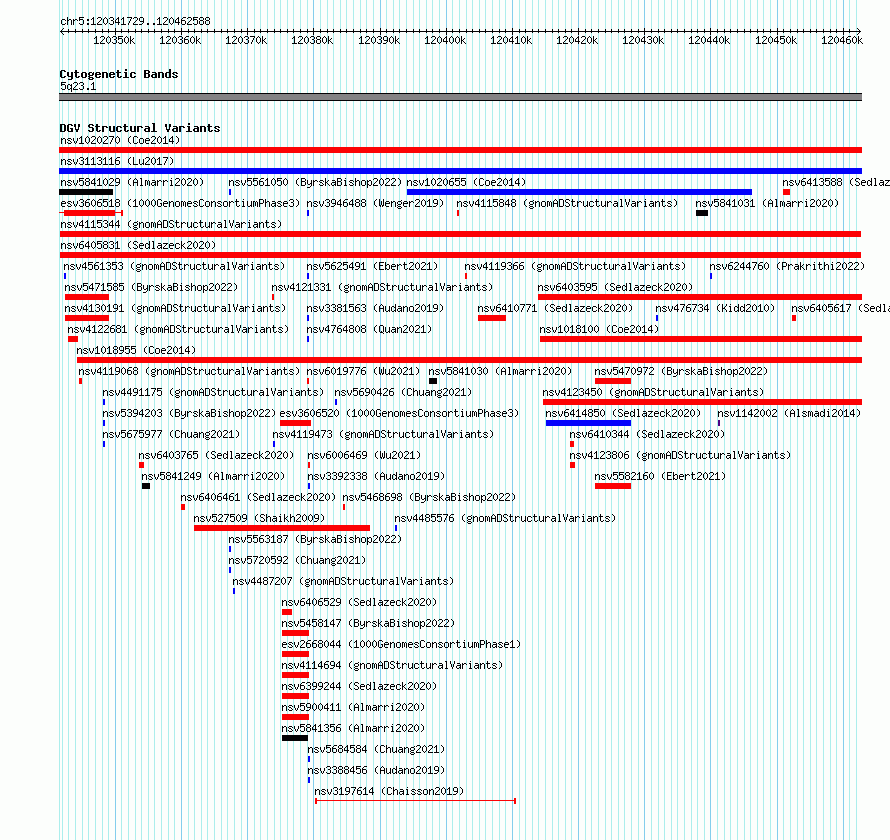Screen dimensions: 890x840
Task: Click nsv5625491 (Ebert2021) variant
Action: tap(372, 266)
